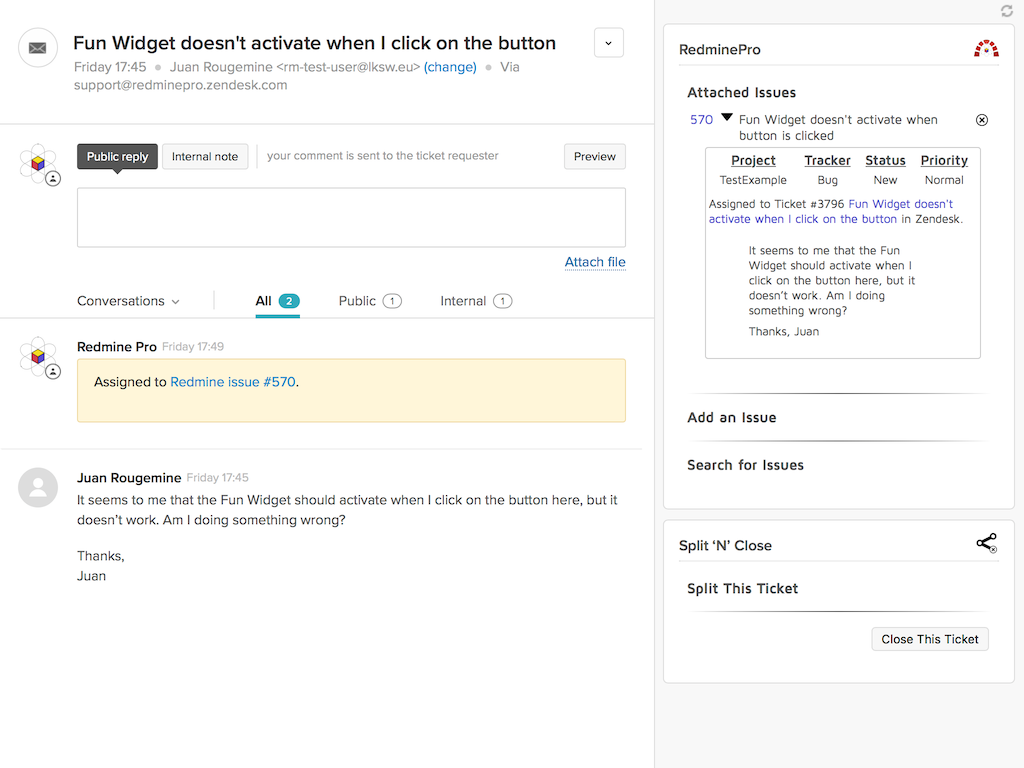Screen dimensions: 1024x768
Task: Switch to the Internal note composer mode
Action: [x=204, y=156]
